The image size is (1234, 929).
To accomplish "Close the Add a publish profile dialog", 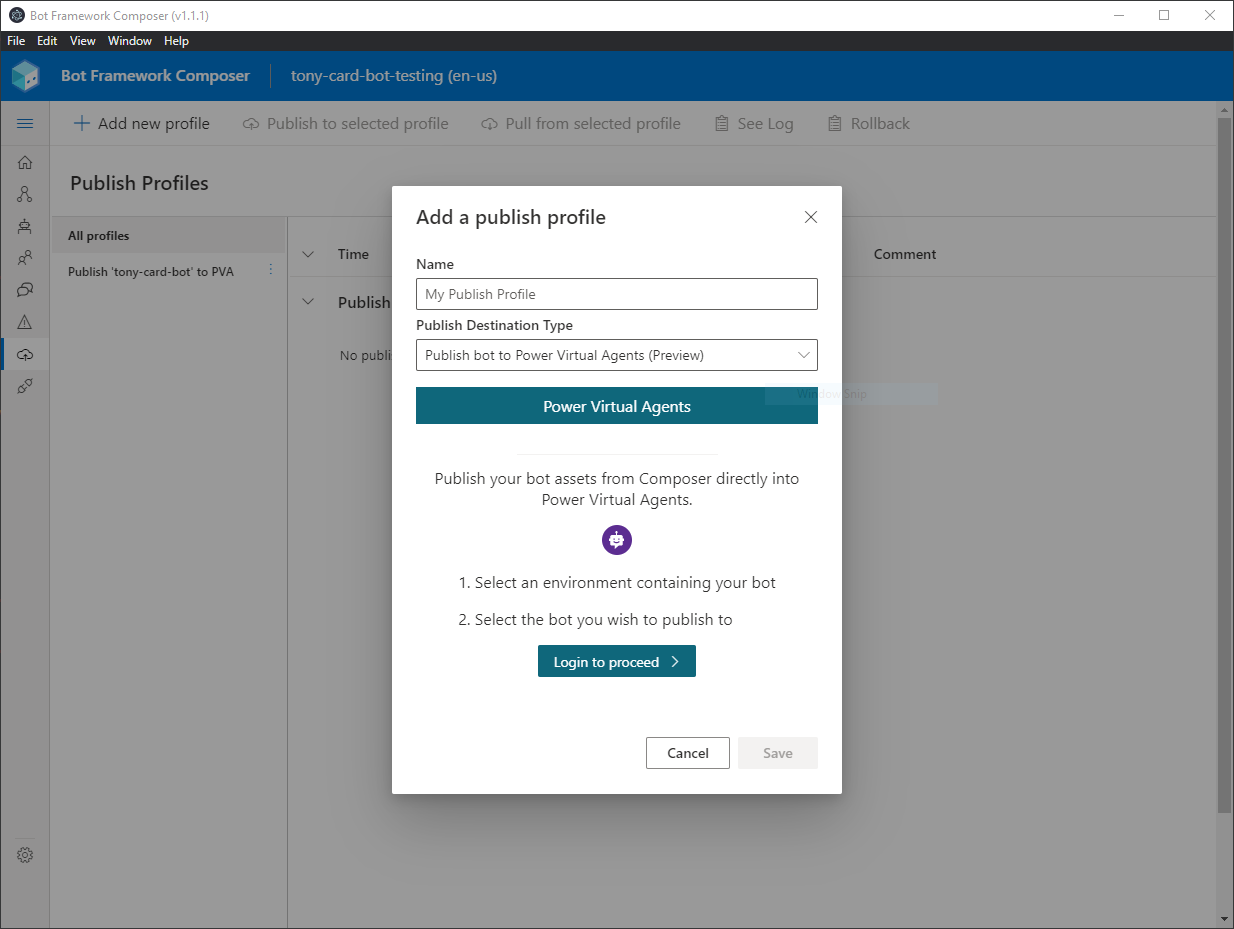I will click(x=811, y=217).
